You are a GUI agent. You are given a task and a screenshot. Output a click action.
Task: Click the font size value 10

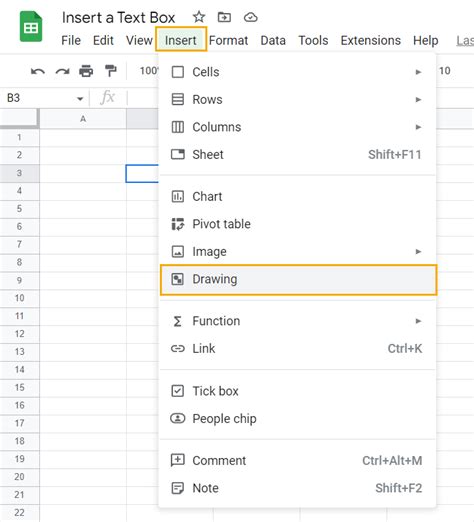point(445,71)
